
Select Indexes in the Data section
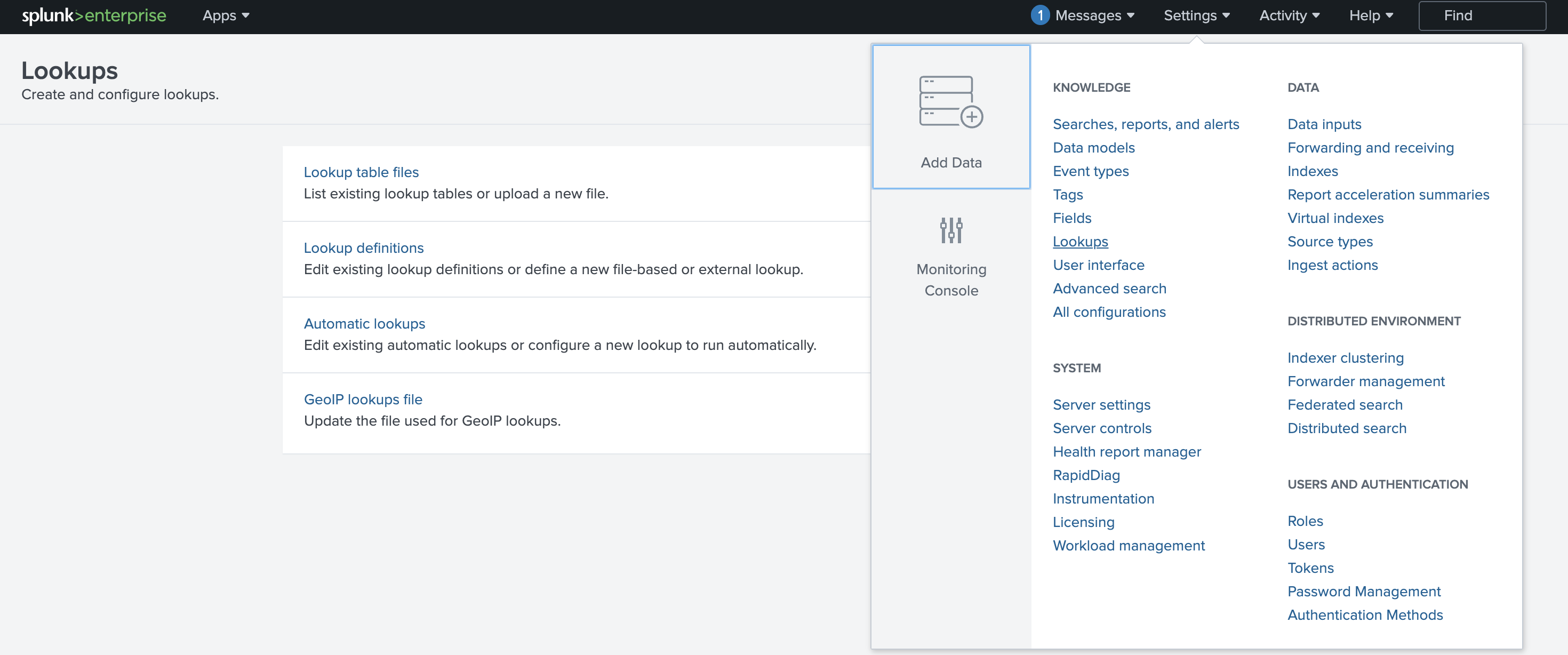click(1313, 171)
